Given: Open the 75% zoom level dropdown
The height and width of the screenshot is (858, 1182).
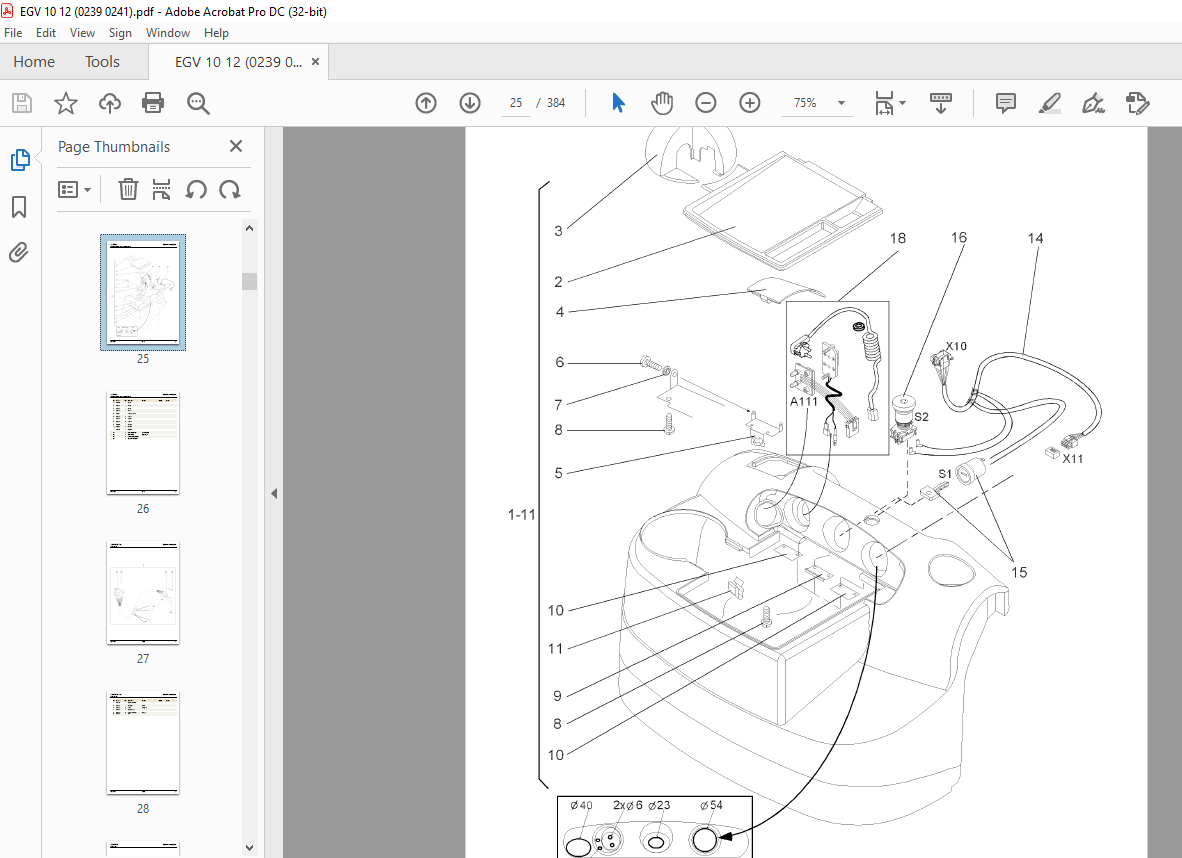Looking at the screenshot, I should (841, 103).
